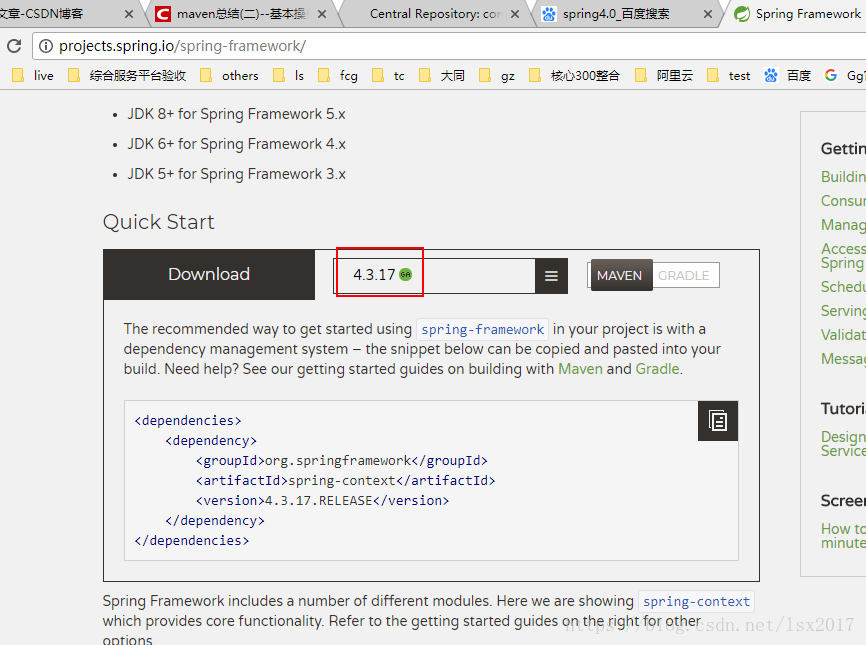This screenshot has width=866, height=645.
Task: Select the GRADLE build toggle
Action: click(684, 275)
